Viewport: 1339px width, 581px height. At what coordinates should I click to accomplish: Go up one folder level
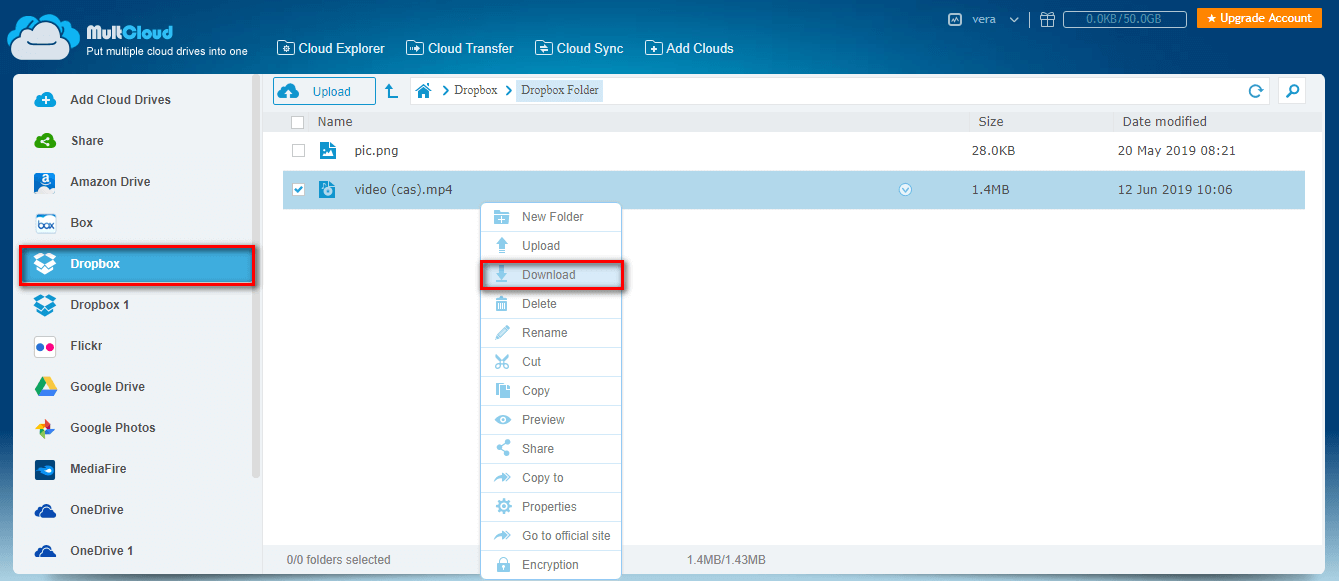pyautogui.click(x=392, y=91)
